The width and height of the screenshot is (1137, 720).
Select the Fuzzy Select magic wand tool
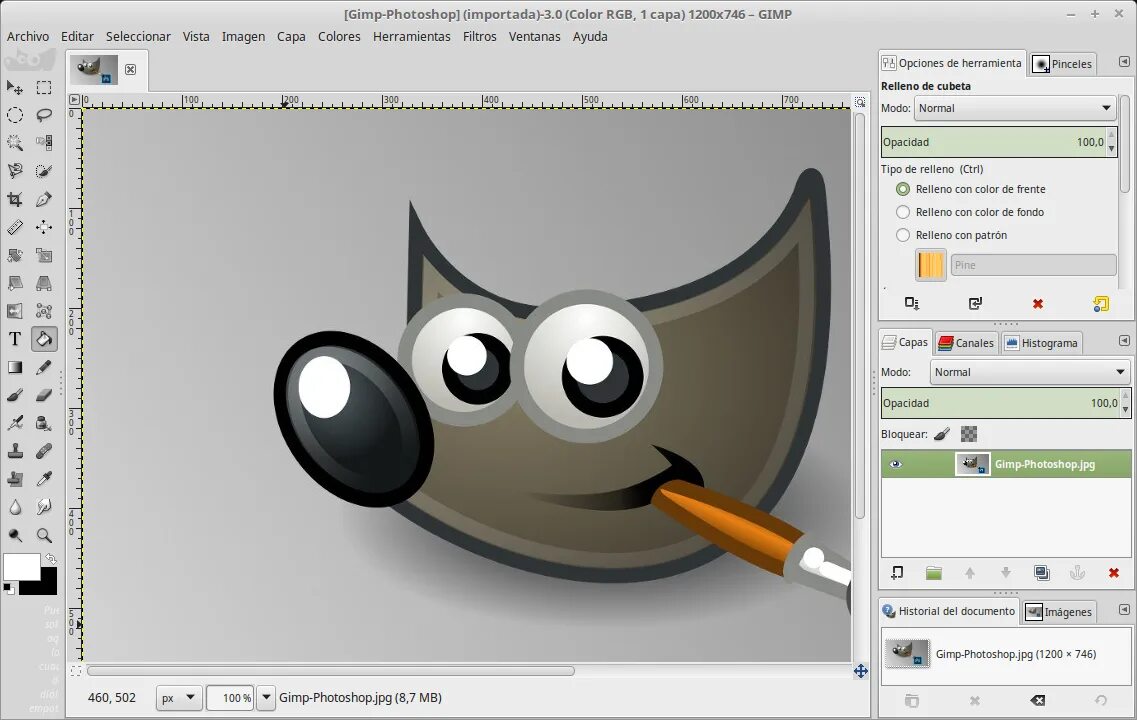(x=15, y=143)
